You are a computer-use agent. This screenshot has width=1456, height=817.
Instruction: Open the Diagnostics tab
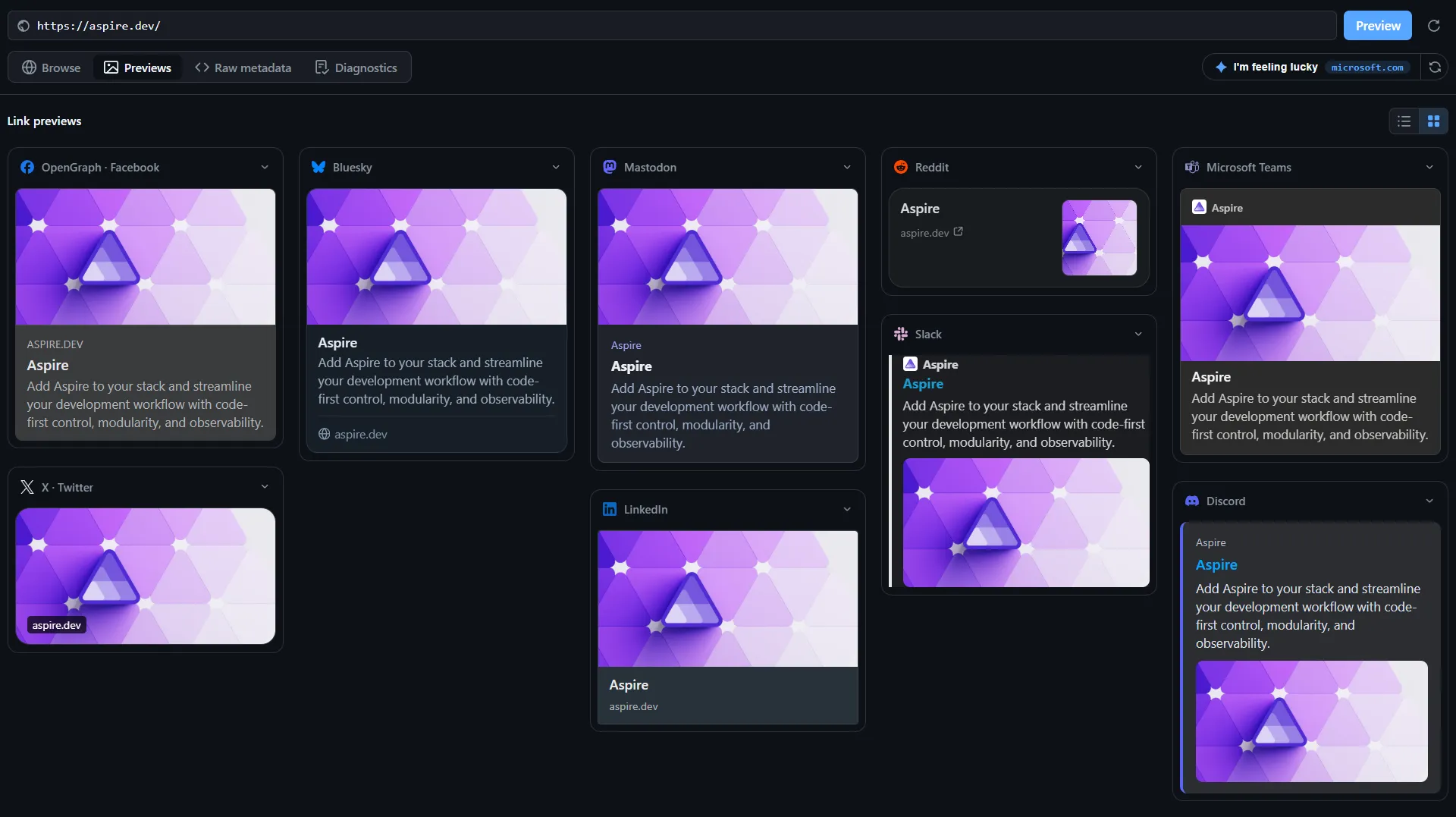356,68
